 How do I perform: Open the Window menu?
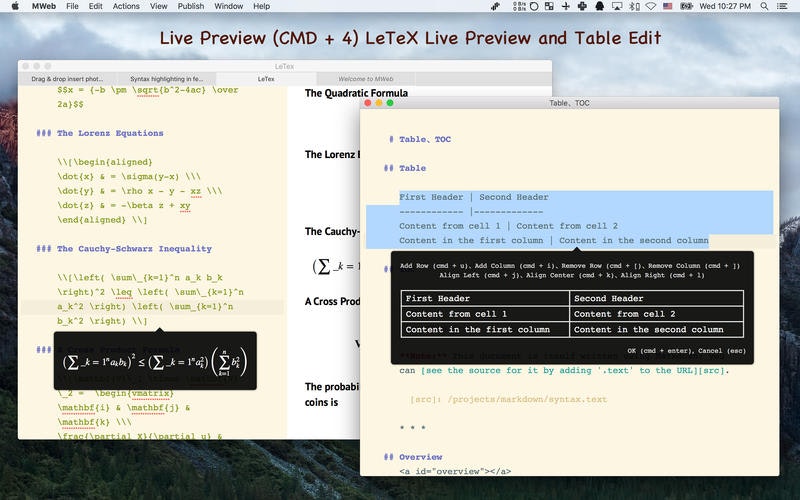click(x=229, y=6)
